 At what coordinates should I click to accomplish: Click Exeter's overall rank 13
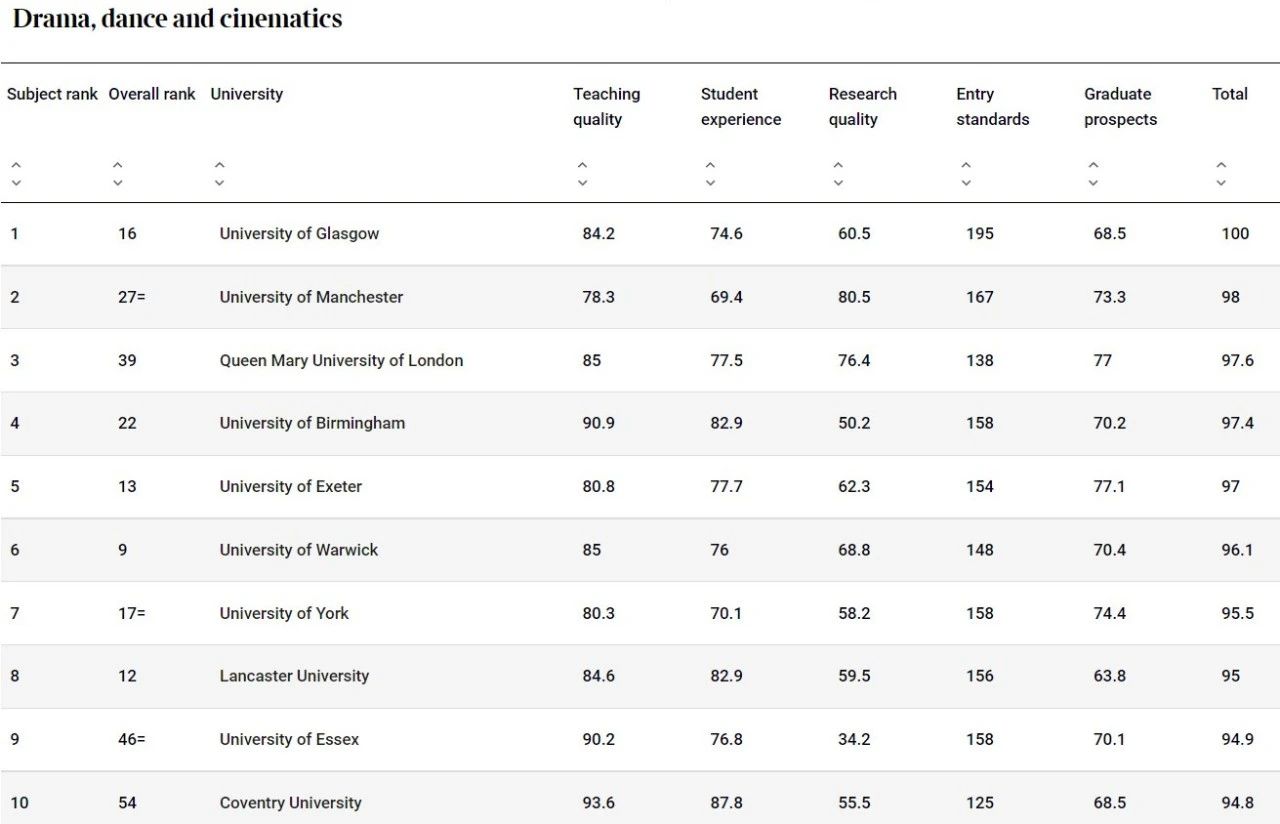point(127,486)
